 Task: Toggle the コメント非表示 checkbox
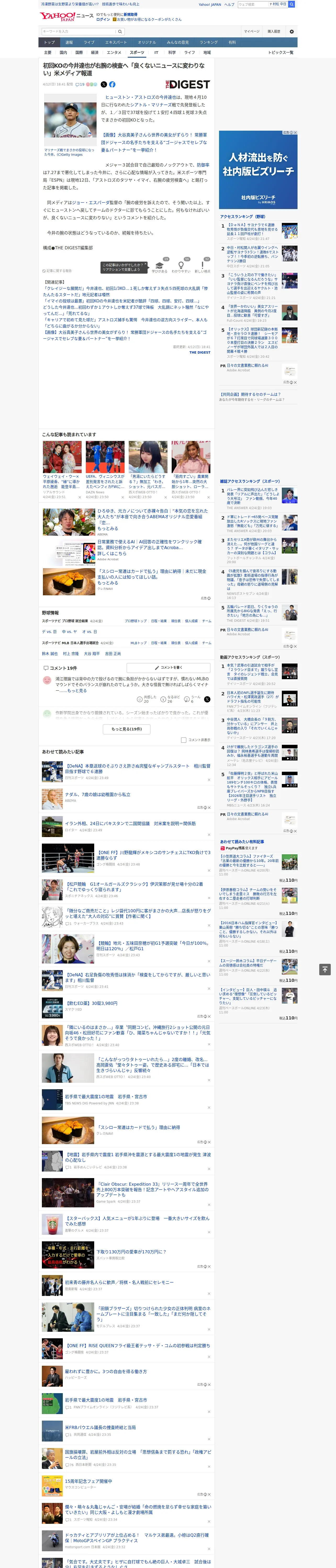coord(183,740)
